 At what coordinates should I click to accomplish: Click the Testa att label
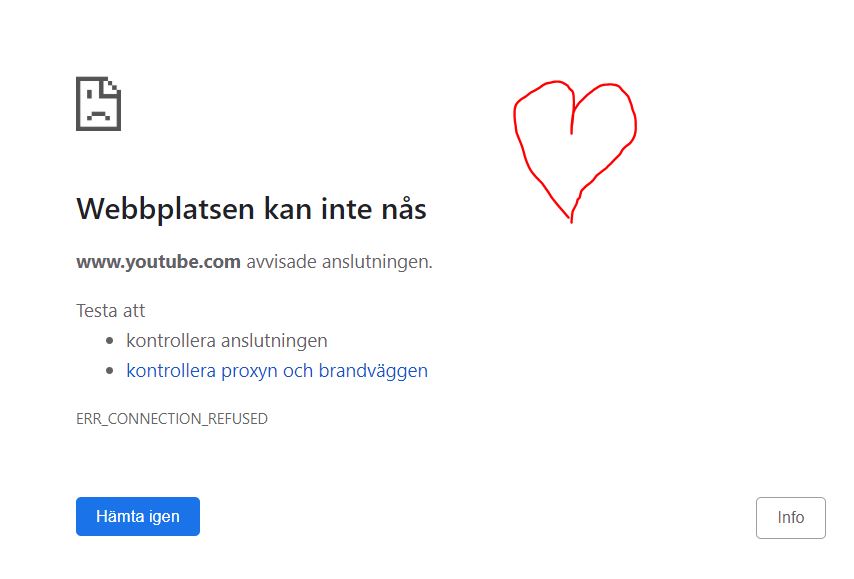(x=111, y=311)
